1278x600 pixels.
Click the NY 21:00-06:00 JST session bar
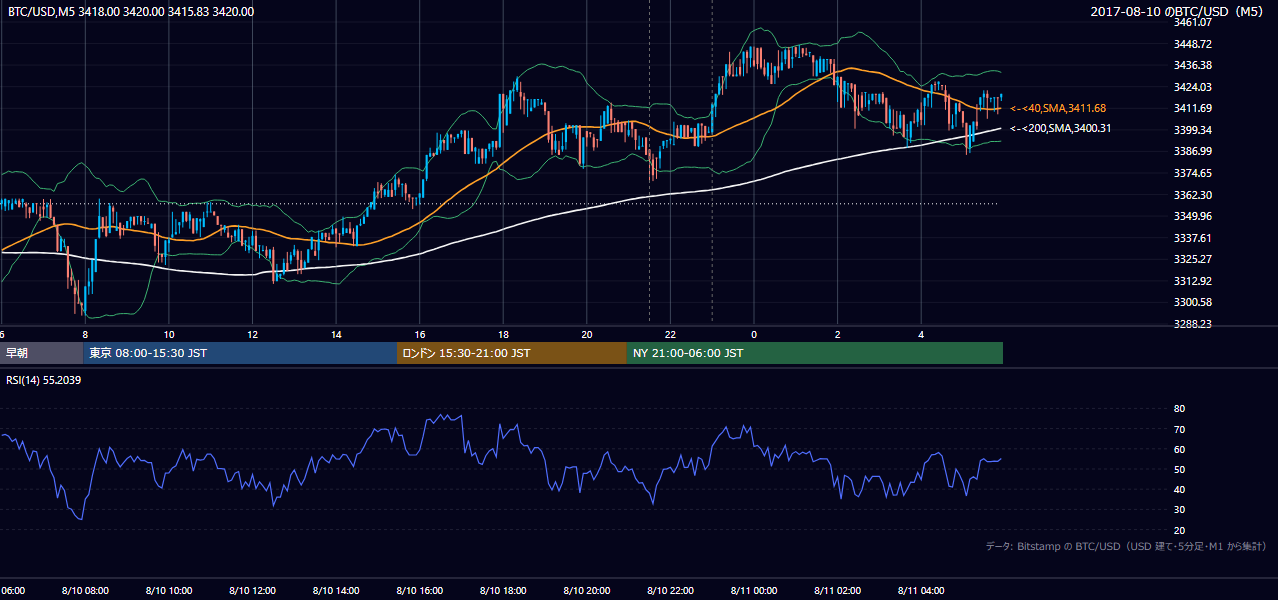click(815, 353)
